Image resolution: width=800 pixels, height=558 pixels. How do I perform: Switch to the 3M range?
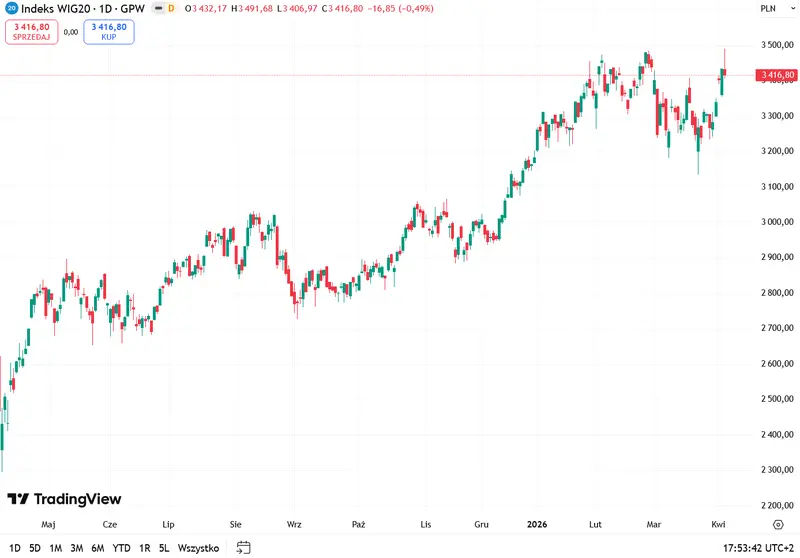(77, 548)
